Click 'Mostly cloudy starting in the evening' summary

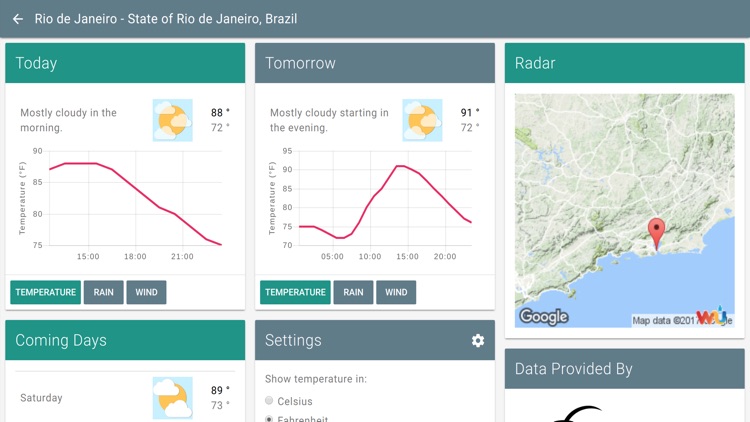329,120
